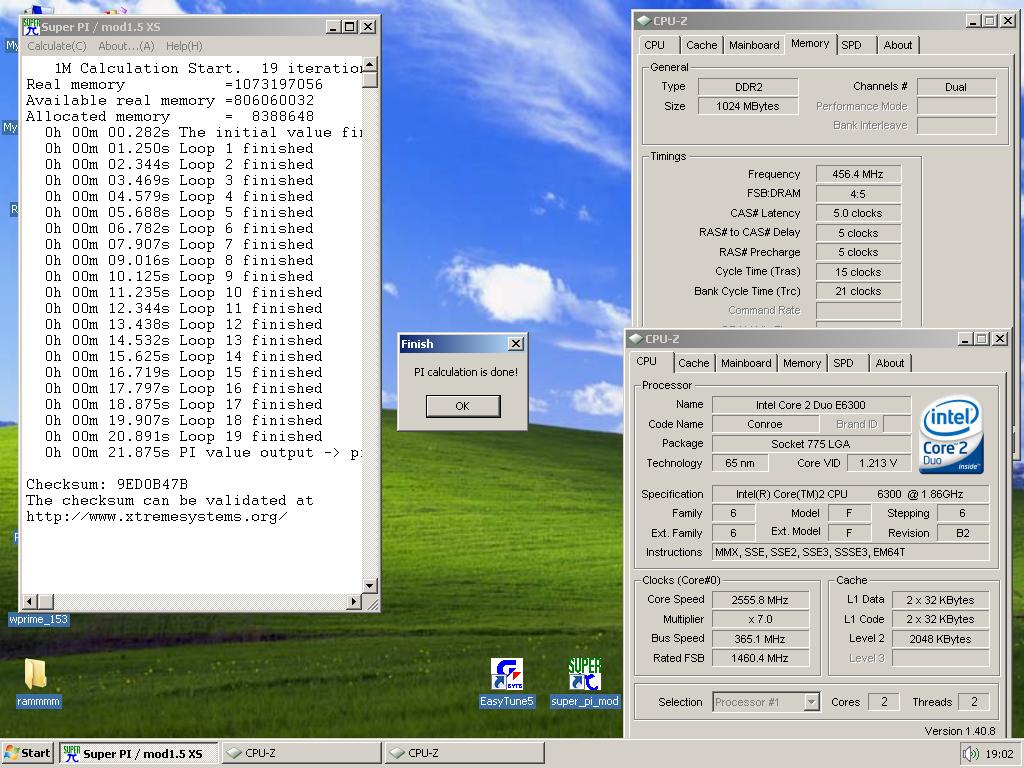The height and width of the screenshot is (768, 1024).
Task: Click the Code Name field Conroe
Action: pos(765,424)
